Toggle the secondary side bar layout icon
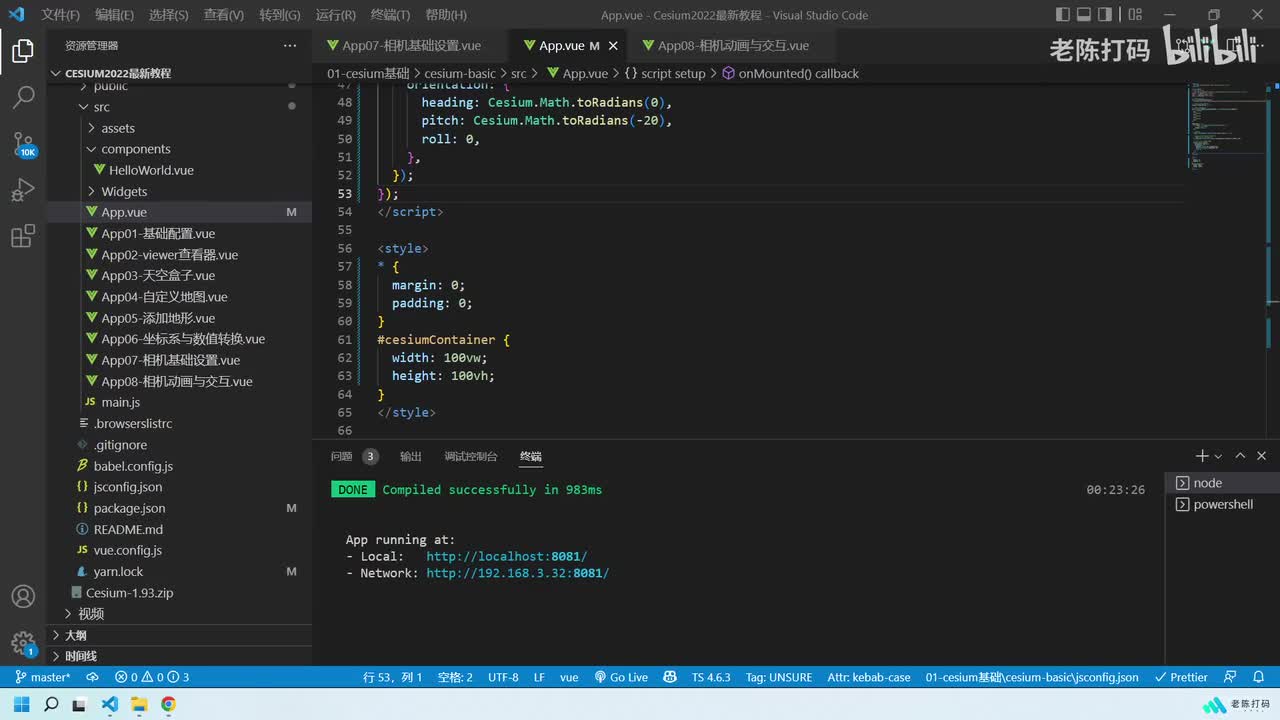The width and height of the screenshot is (1280, 720). pyautogui.click(x=1104, y=15)
